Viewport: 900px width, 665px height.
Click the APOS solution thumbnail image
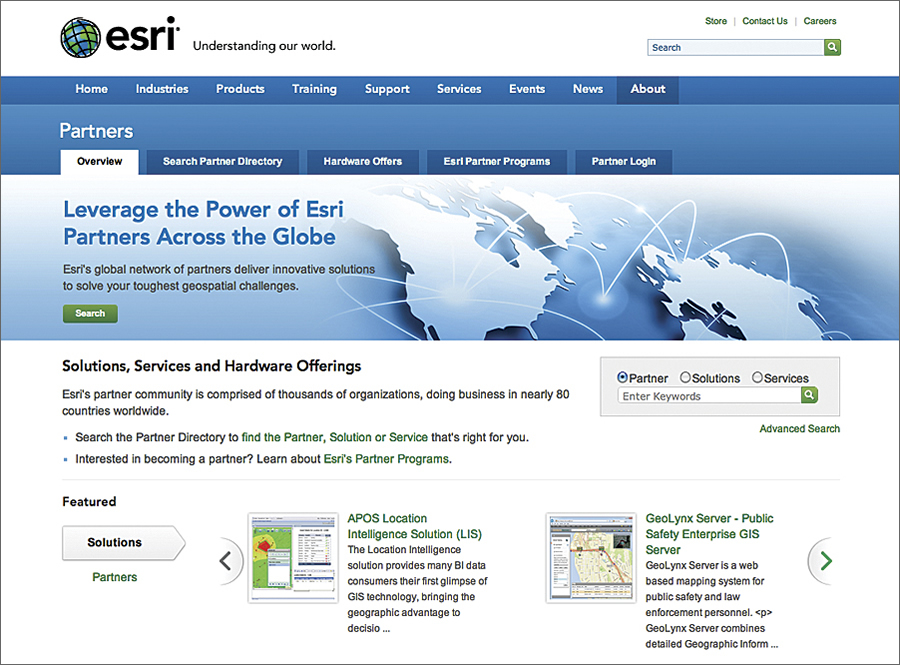pos(293,558)
